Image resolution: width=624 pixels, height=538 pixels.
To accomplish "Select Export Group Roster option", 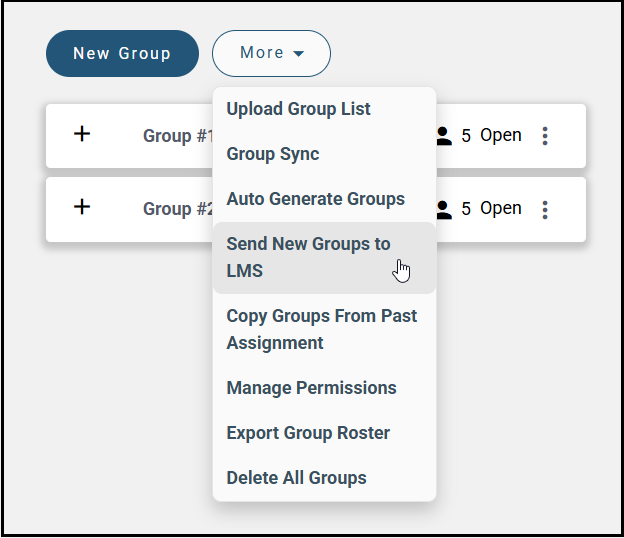I will click(x=324, y=433).
